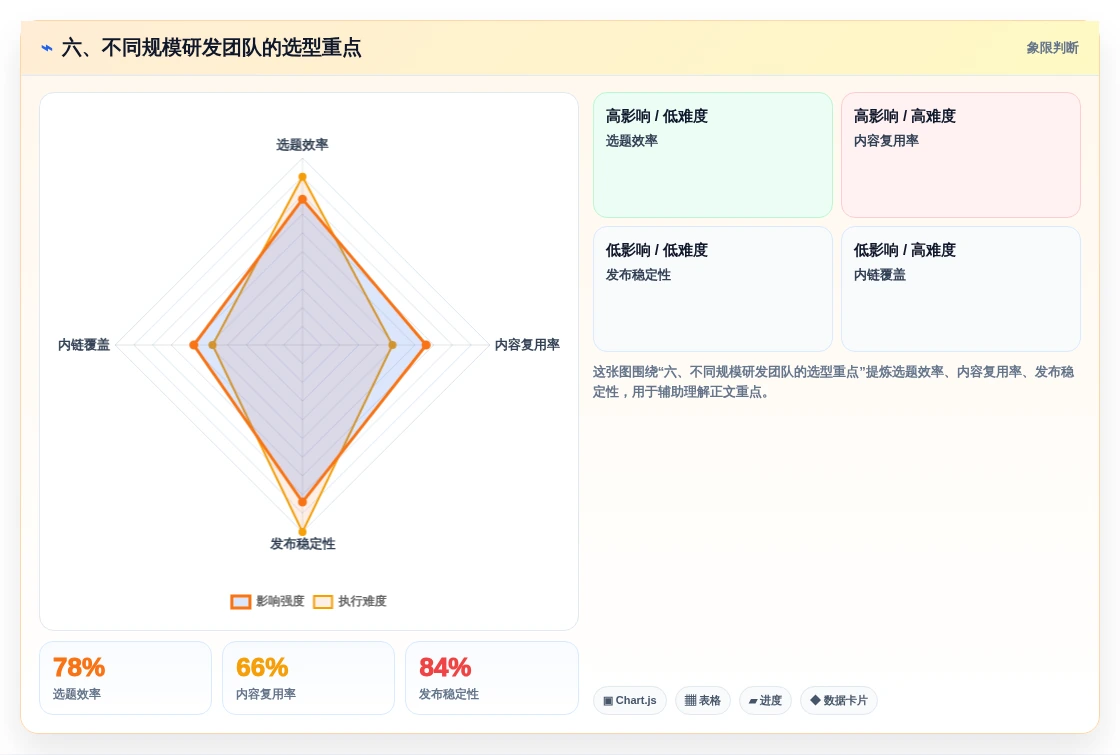The width and height of the screenshot is (1120, 755).
Task: Click the yellow data point on 内容复用率 axis
Action: click(x=392, y=345)
